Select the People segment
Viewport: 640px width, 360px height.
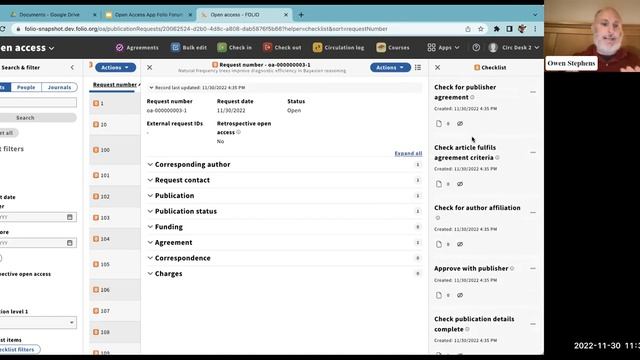coord(26,87)
